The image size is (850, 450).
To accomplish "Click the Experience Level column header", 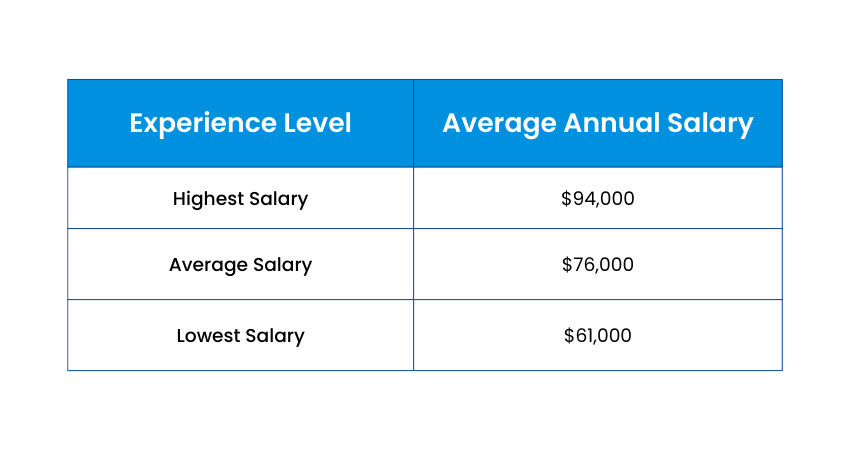I will 240,123.
